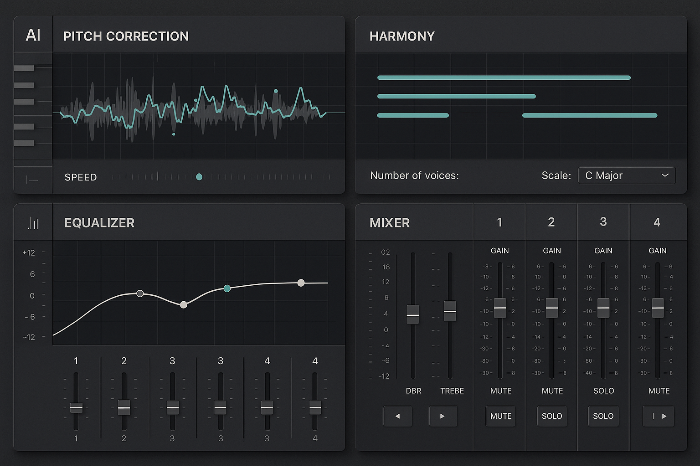Screen dimensions: 700x466
Task: Select the Mixer channel 4 header
Action: pyautogui.click(x=657, y=222)
